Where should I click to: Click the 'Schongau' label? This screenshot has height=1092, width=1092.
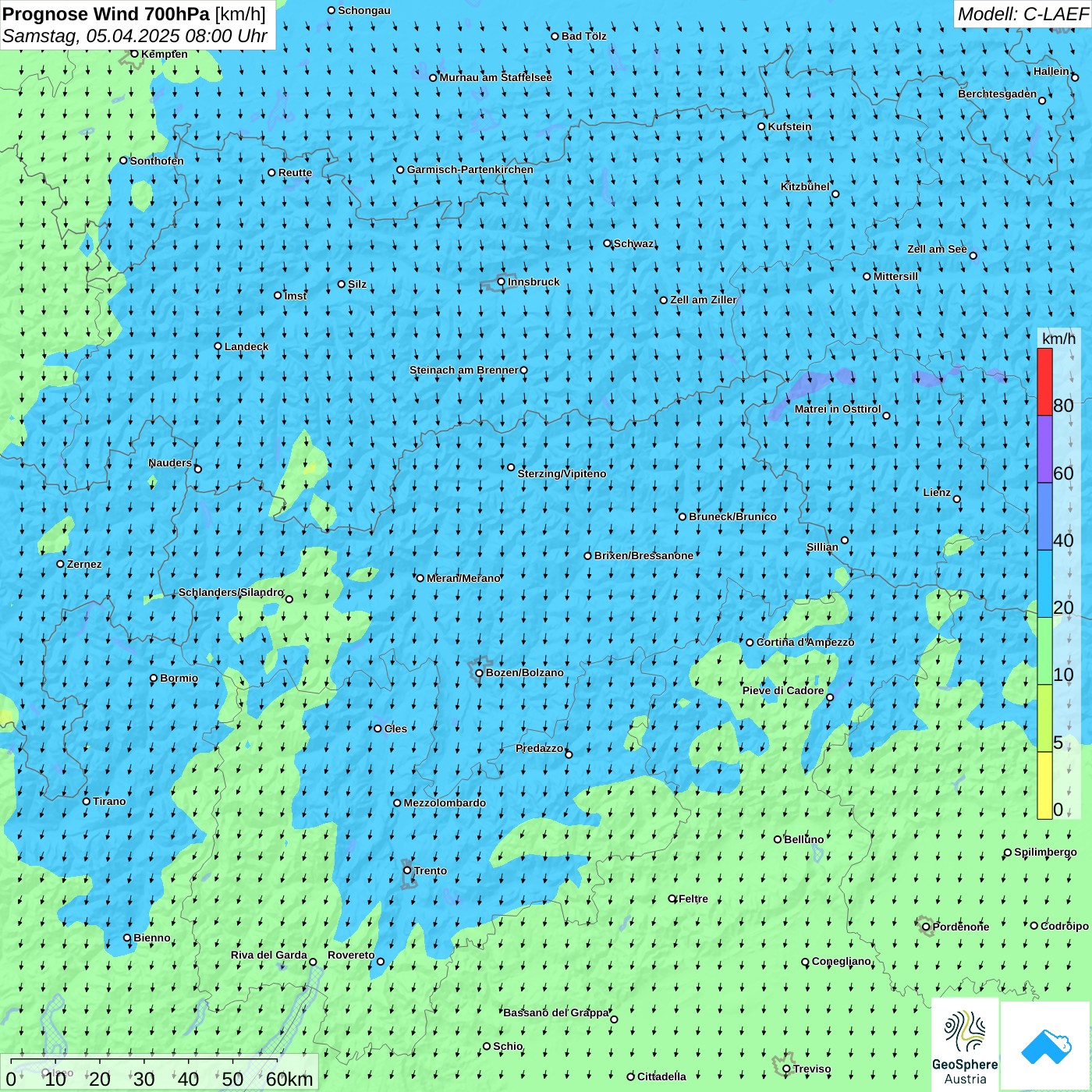(364, 10)
